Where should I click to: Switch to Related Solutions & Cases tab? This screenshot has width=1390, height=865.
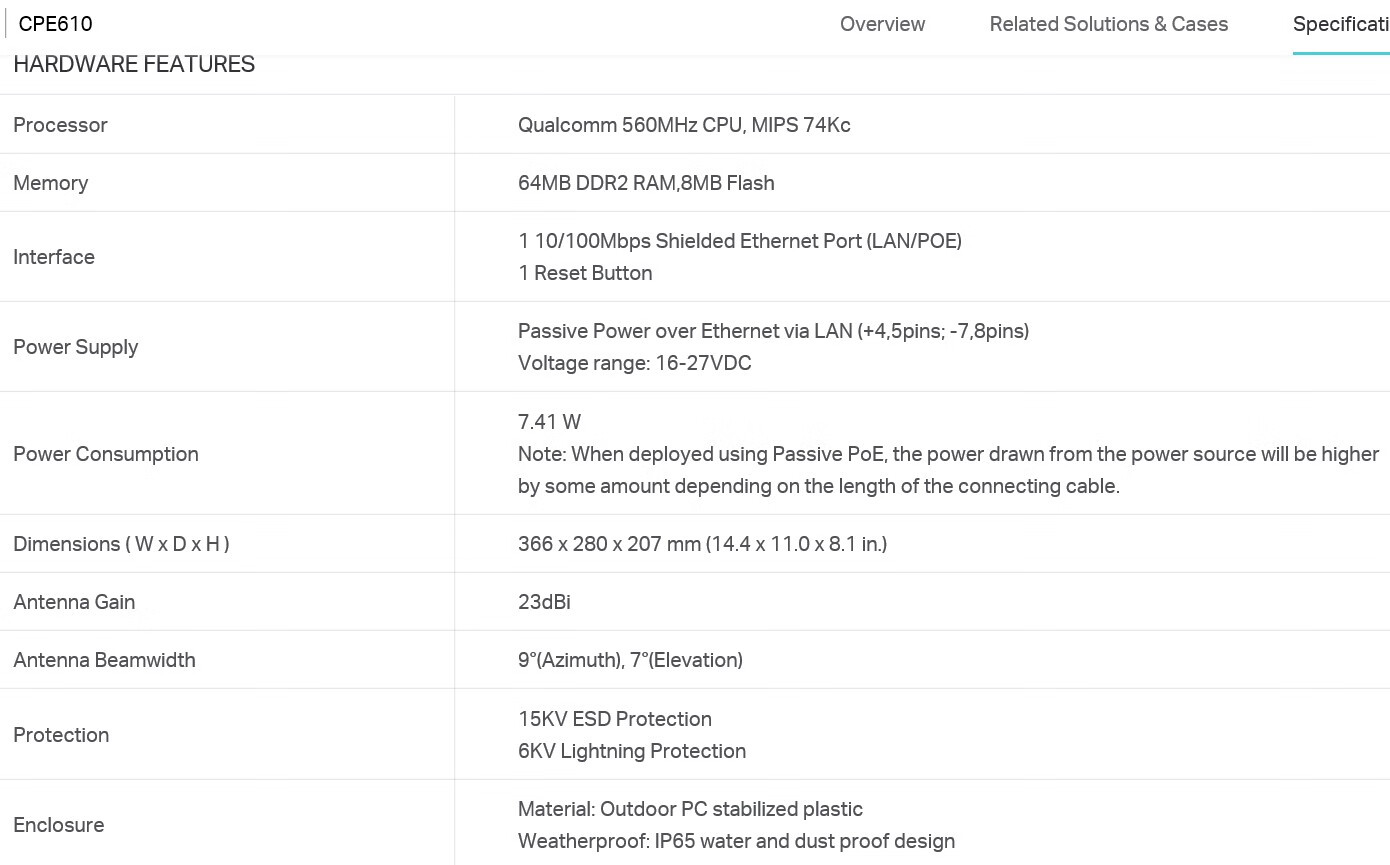click(x=1109, y=24)
